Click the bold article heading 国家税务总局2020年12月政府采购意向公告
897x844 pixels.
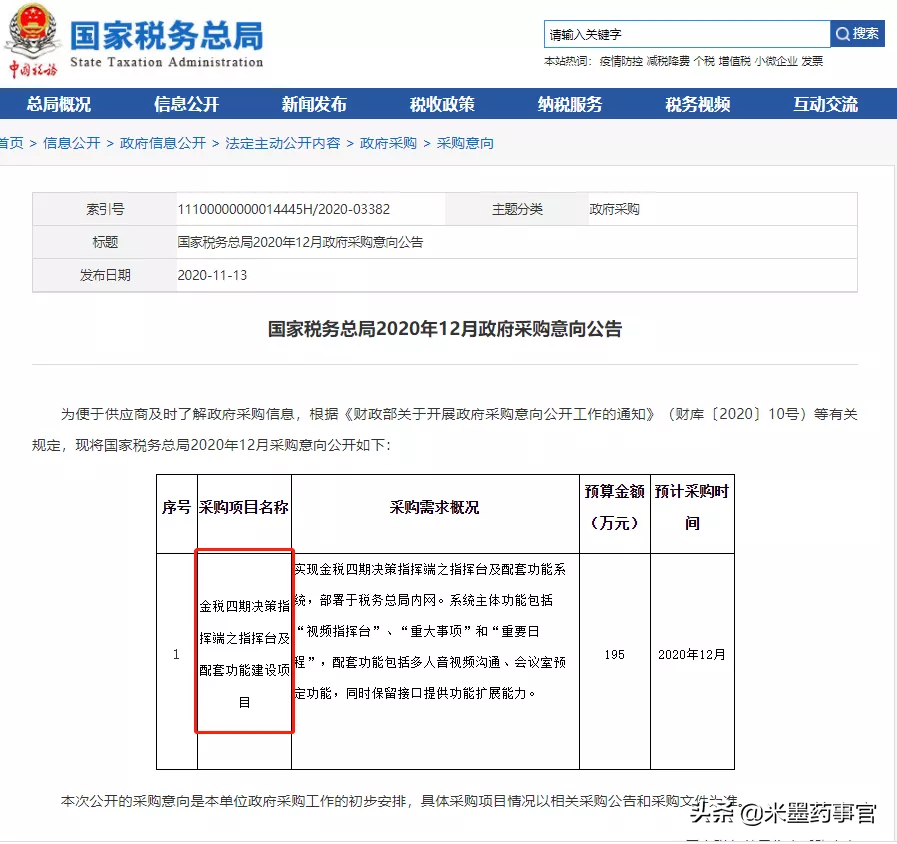tap(444, 329)
